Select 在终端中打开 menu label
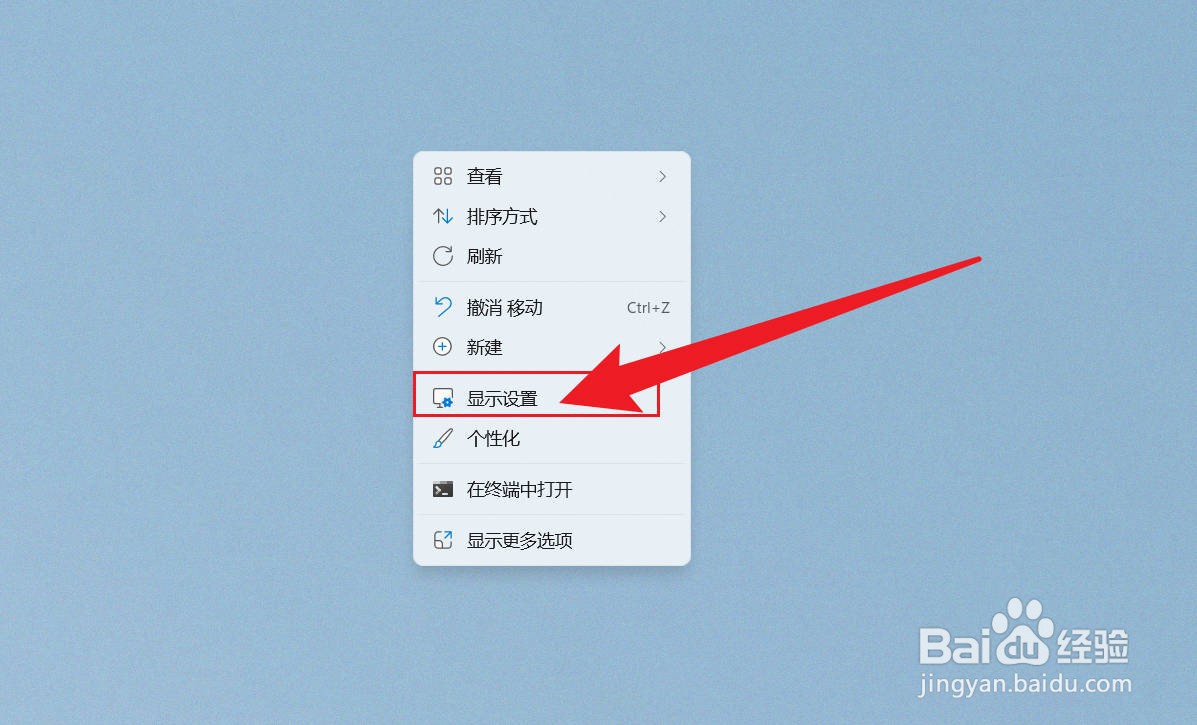 coord(519,489)
